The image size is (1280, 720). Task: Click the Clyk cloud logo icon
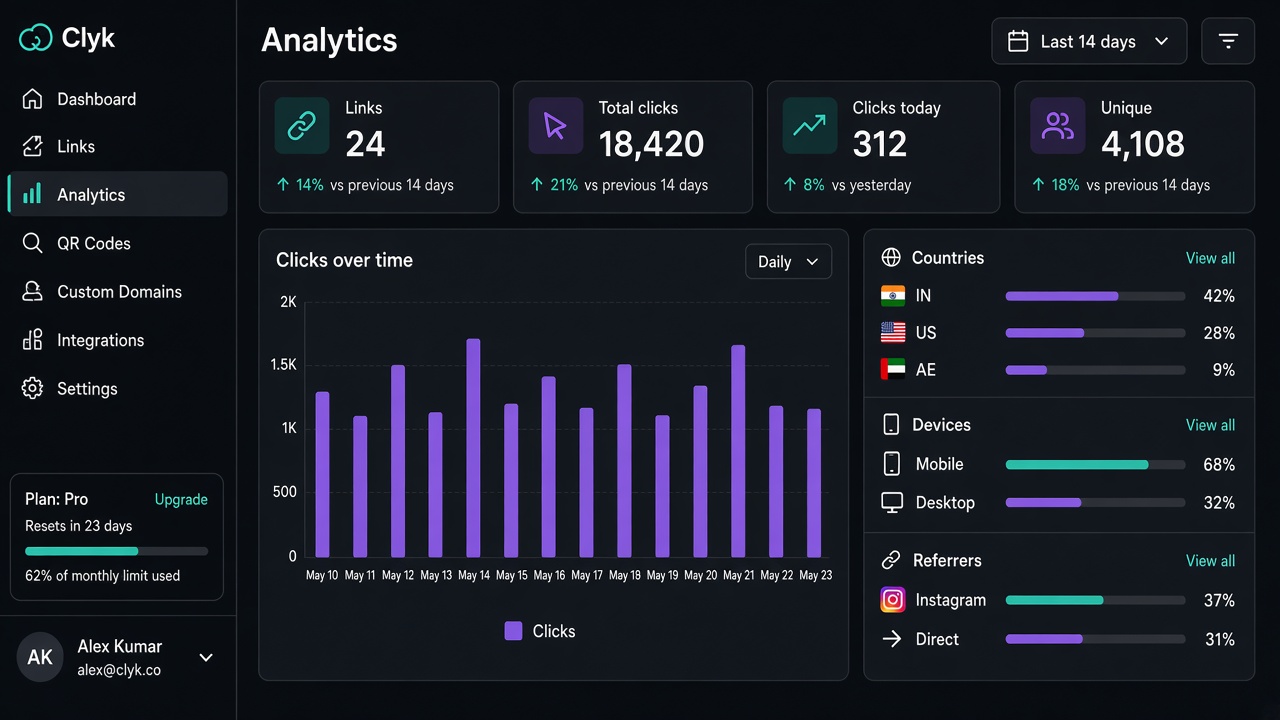35,38
